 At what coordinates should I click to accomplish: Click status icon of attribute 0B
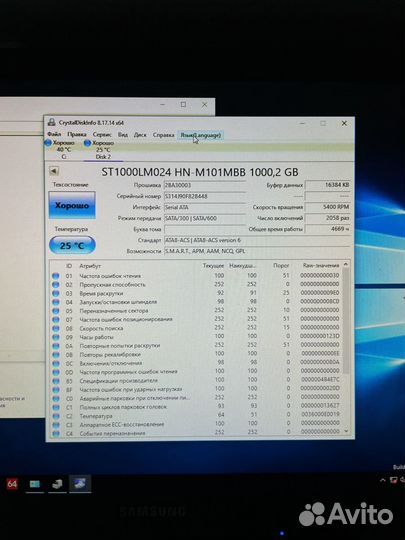tap(55, 354)
